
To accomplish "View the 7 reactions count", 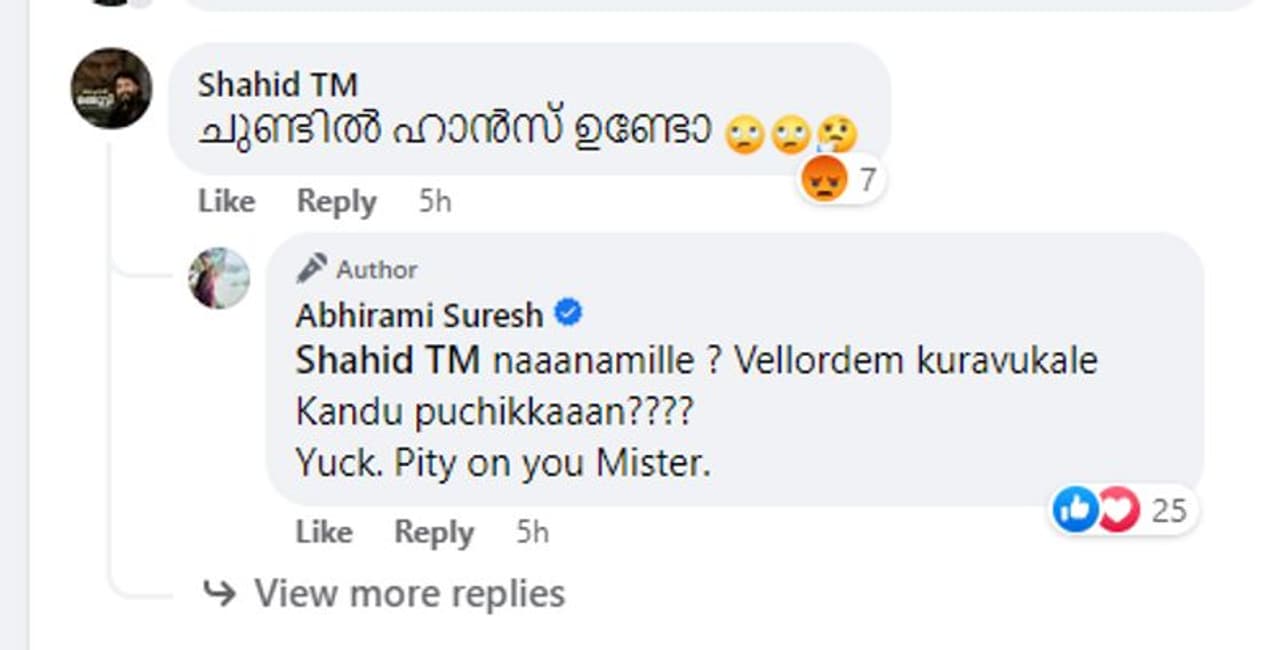I will coord(867,181).
